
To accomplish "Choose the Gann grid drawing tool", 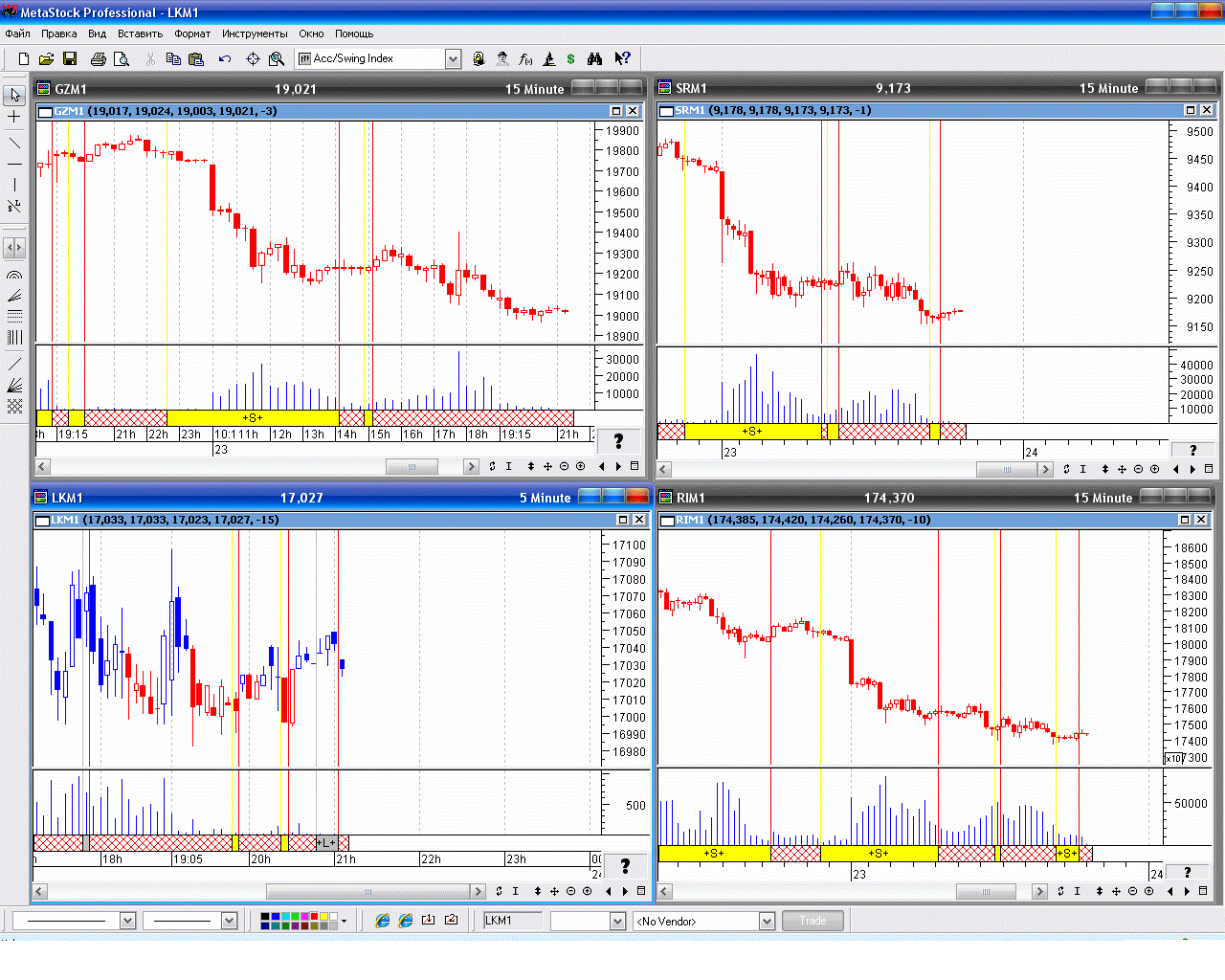I will [x=14, y=407].
